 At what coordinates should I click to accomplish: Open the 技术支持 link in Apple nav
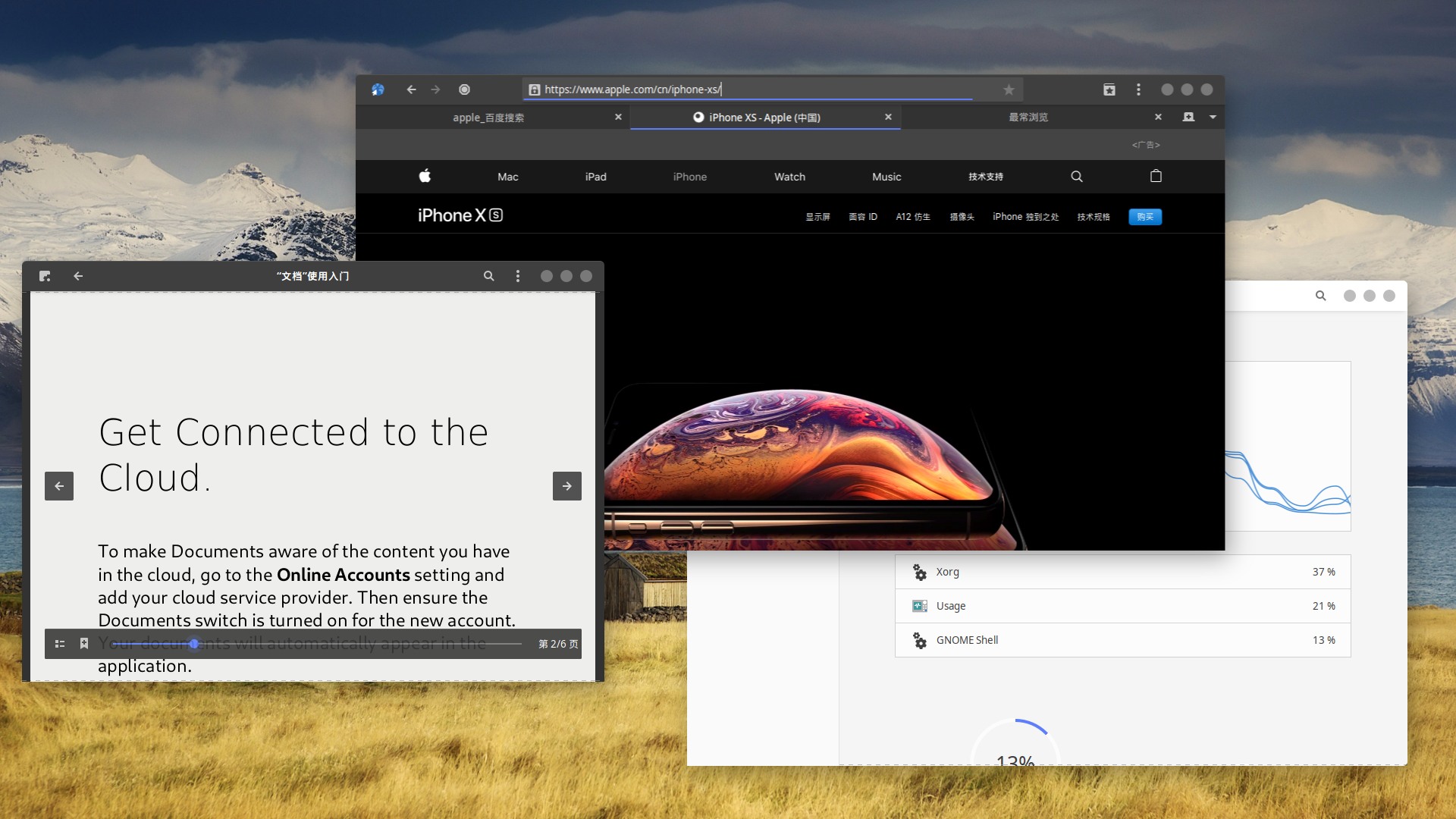pos(986,177)
